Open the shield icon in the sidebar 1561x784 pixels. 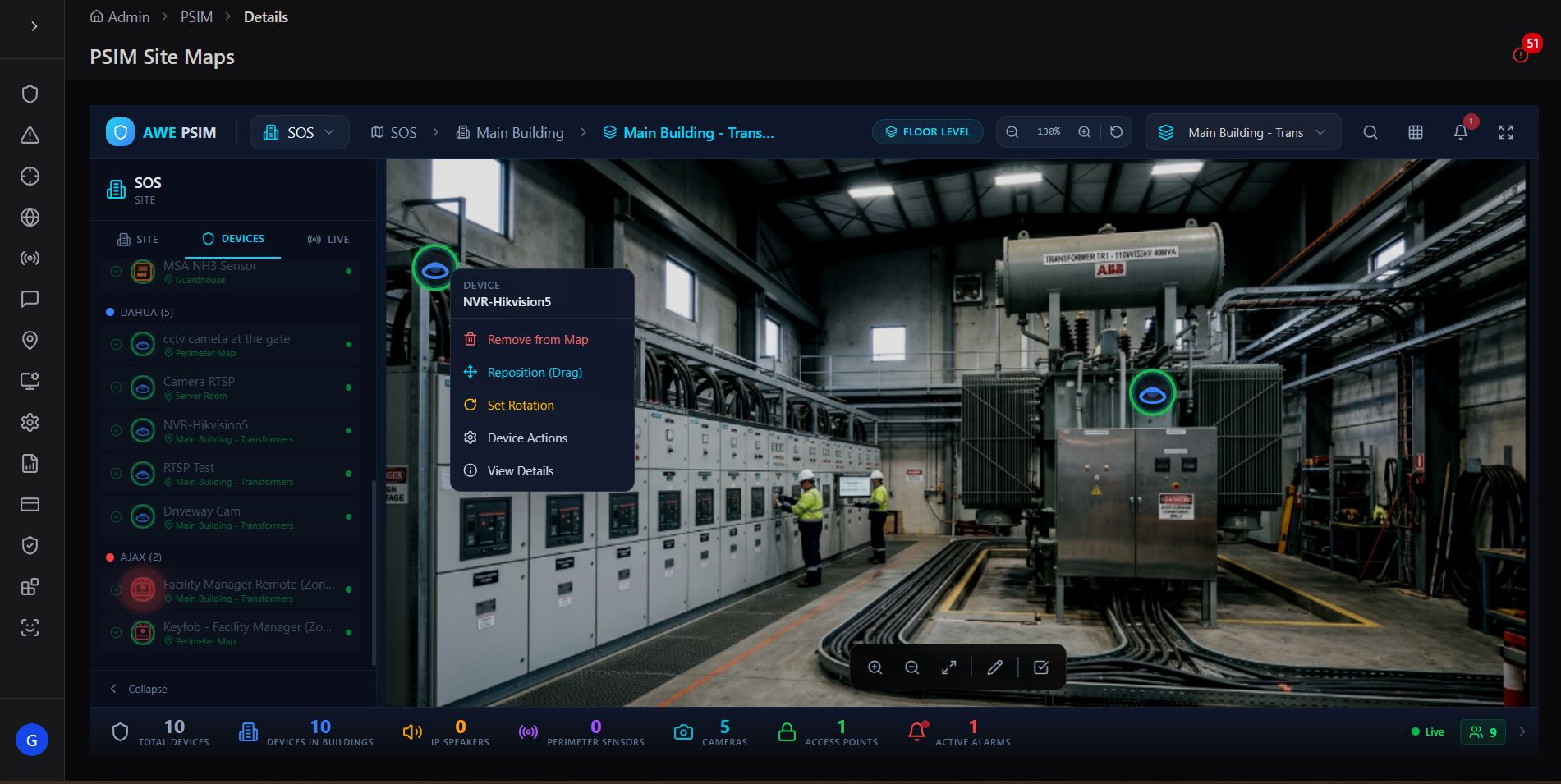30,94
